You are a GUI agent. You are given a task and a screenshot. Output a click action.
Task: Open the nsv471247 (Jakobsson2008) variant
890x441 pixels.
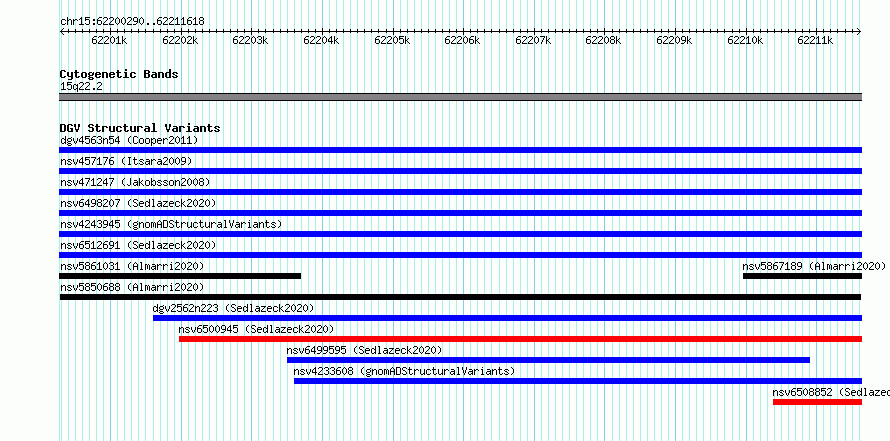point(135,183)
